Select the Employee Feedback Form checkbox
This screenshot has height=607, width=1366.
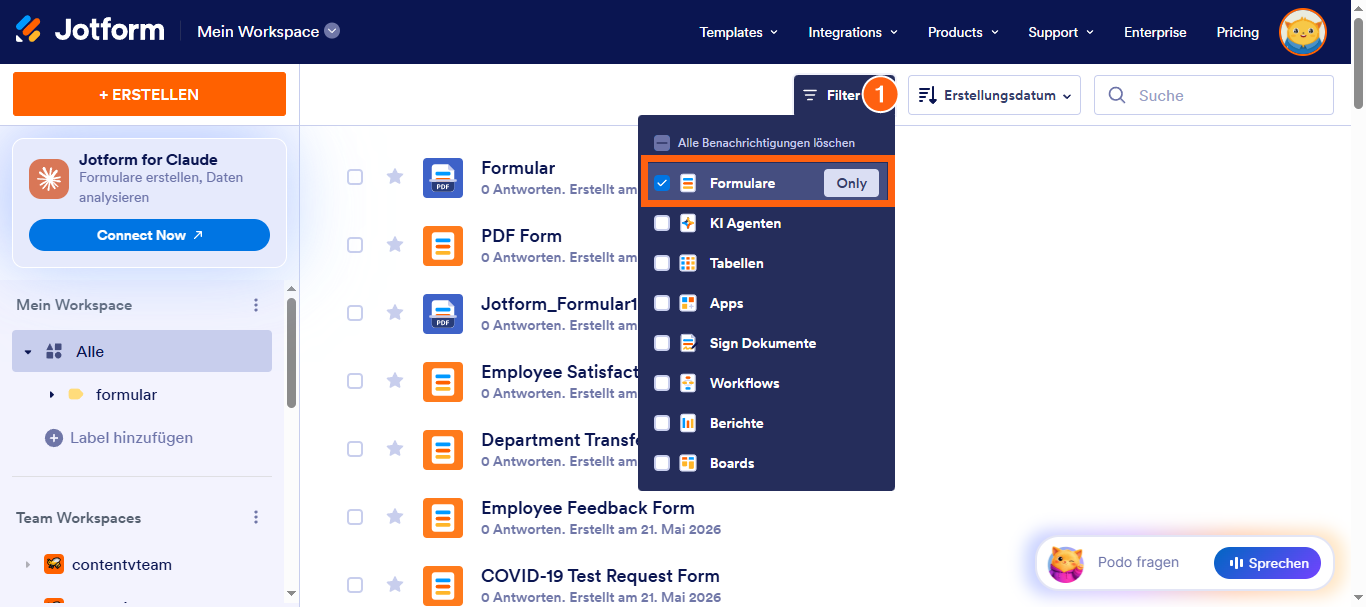click(355, 517)
